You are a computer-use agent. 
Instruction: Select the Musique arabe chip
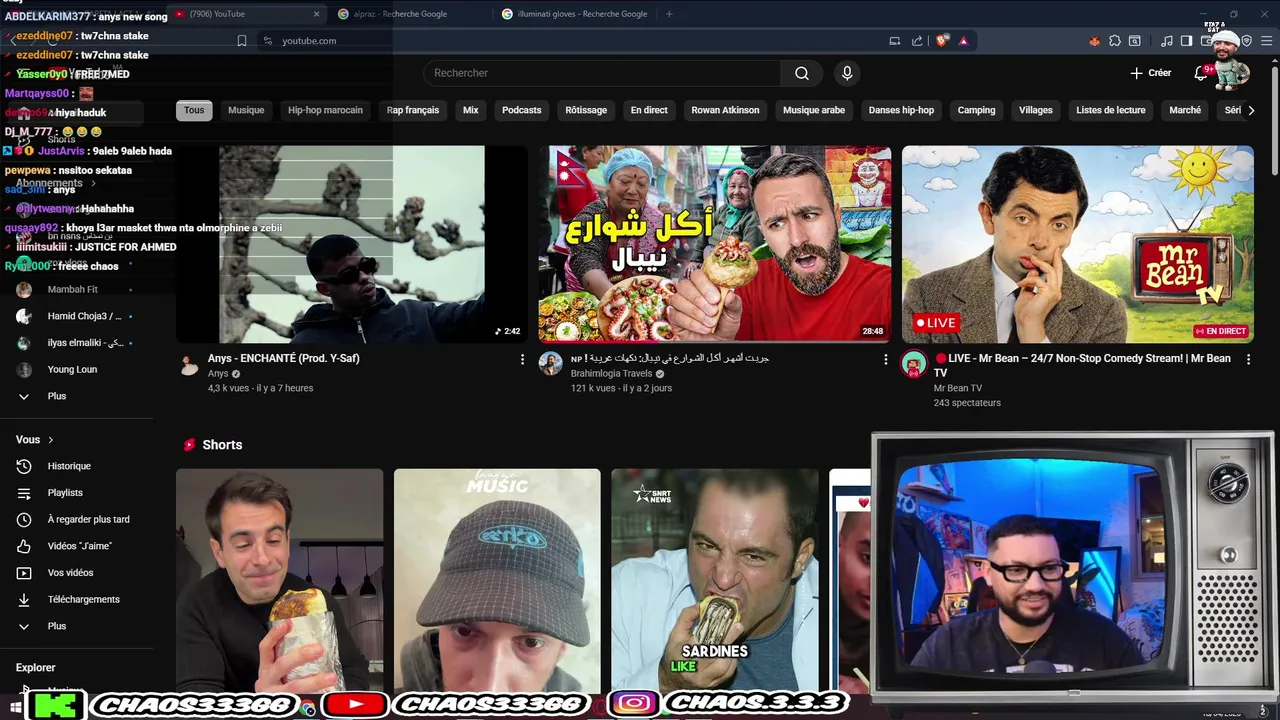pos(814,110)
